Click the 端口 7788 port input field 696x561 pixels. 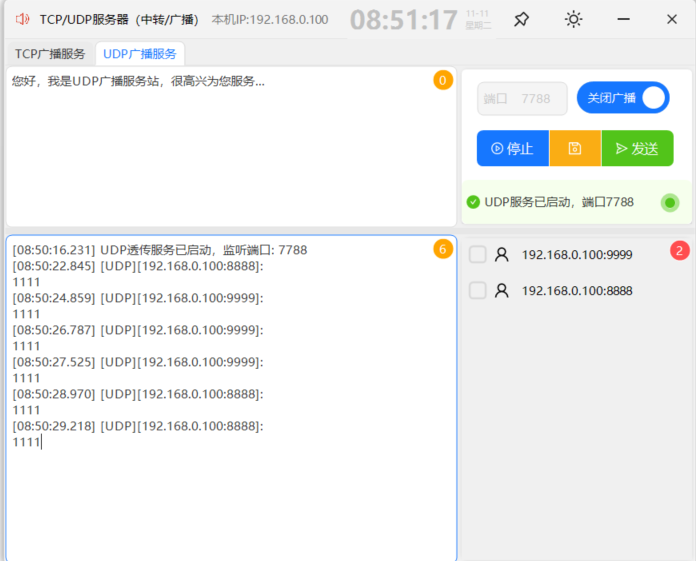coord(522,99)
